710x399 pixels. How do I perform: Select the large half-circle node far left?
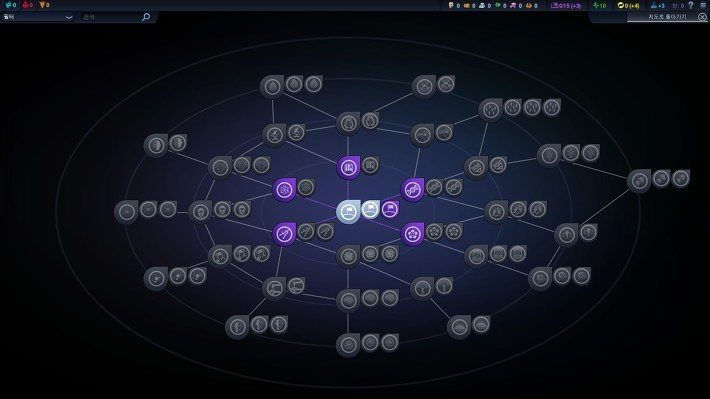click(x=156, y=145)
